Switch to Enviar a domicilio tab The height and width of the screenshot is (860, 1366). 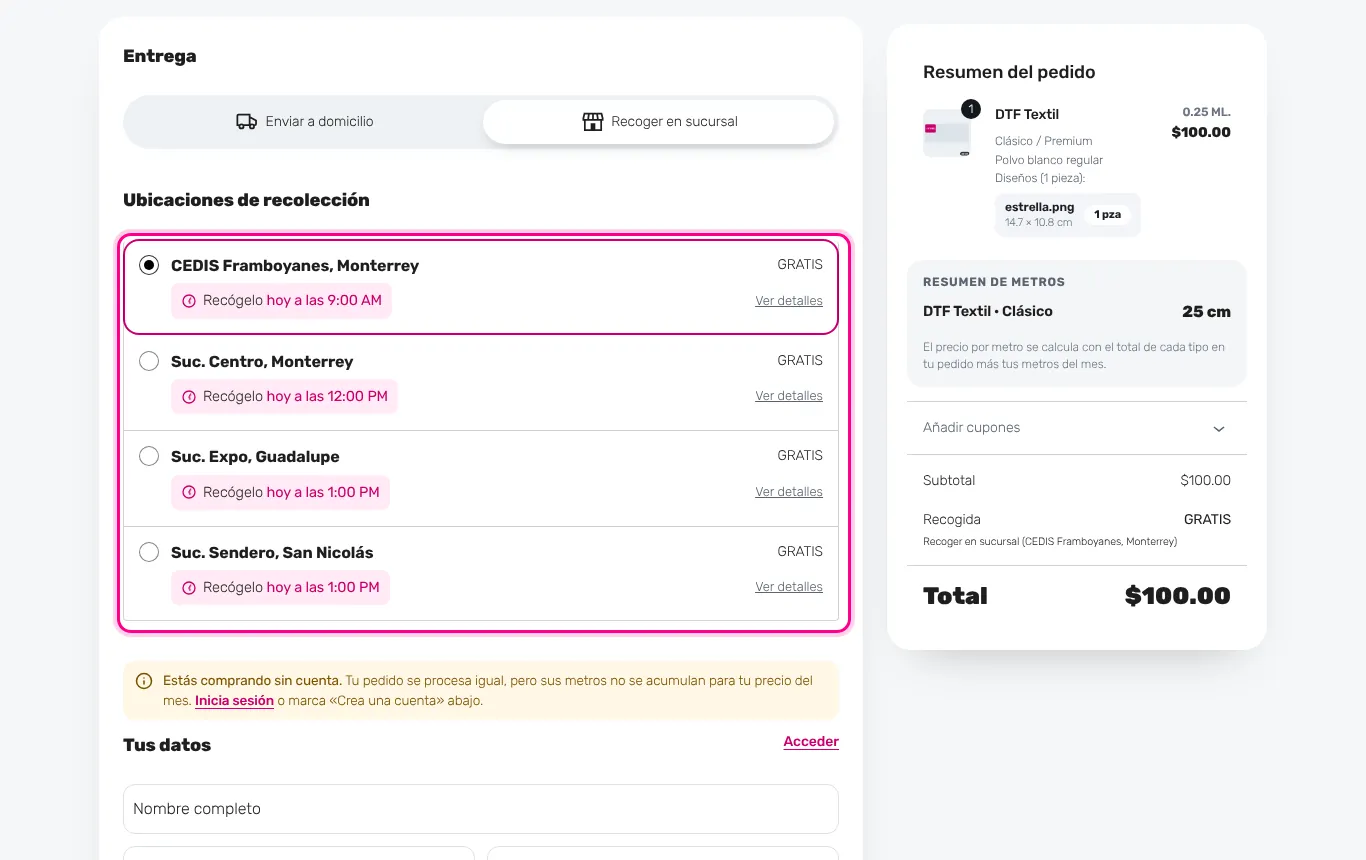[304, 122]
